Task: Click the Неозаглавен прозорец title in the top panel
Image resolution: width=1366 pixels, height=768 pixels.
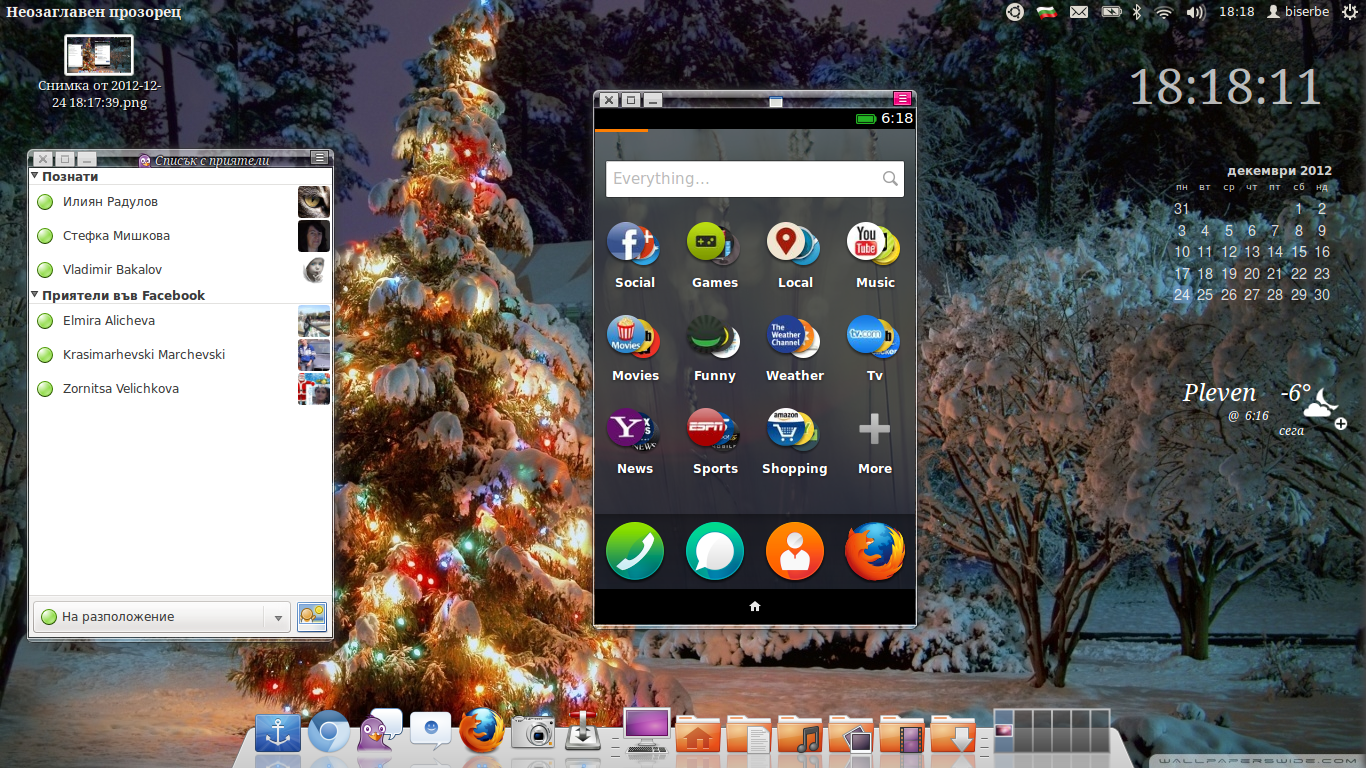Action: (94, 12)
